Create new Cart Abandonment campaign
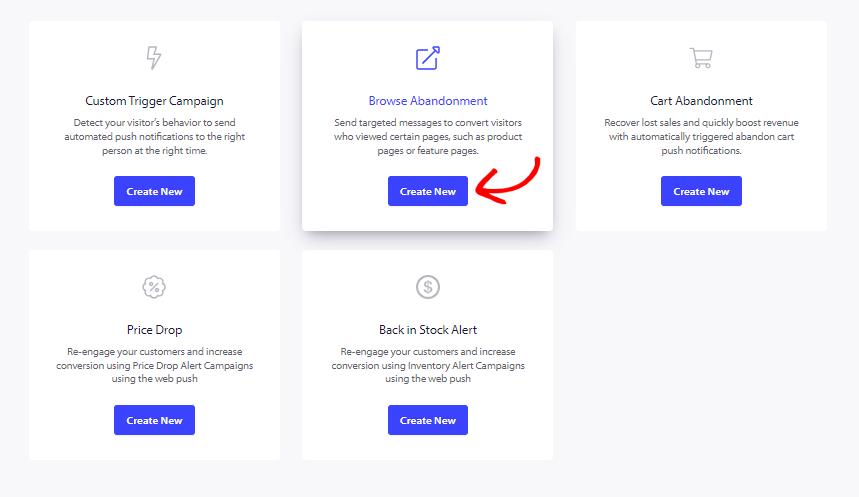This screenshot has width=859, height=497. (x=701, y=191)
